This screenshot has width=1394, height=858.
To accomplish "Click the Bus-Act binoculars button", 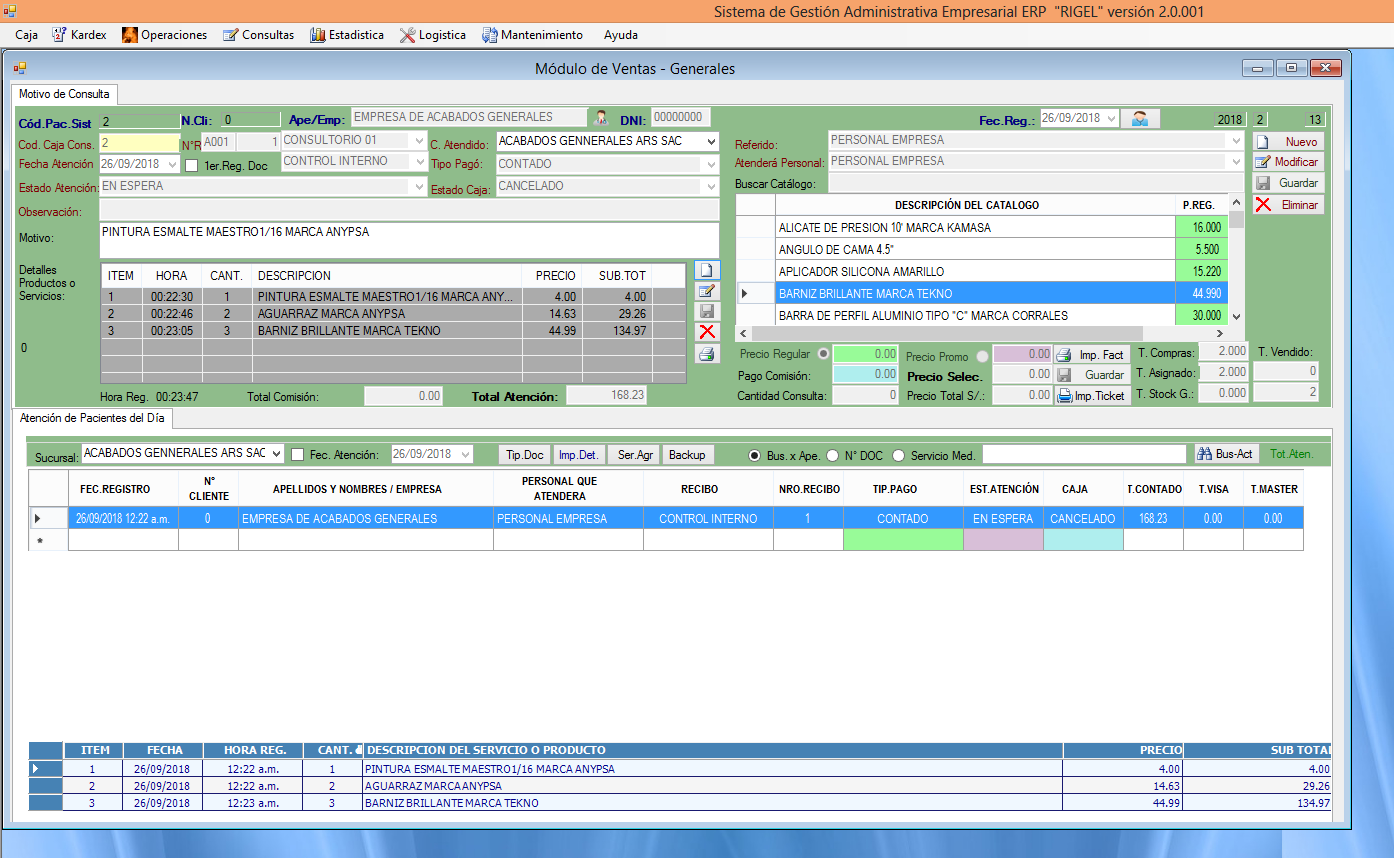I will (1225, 454).
